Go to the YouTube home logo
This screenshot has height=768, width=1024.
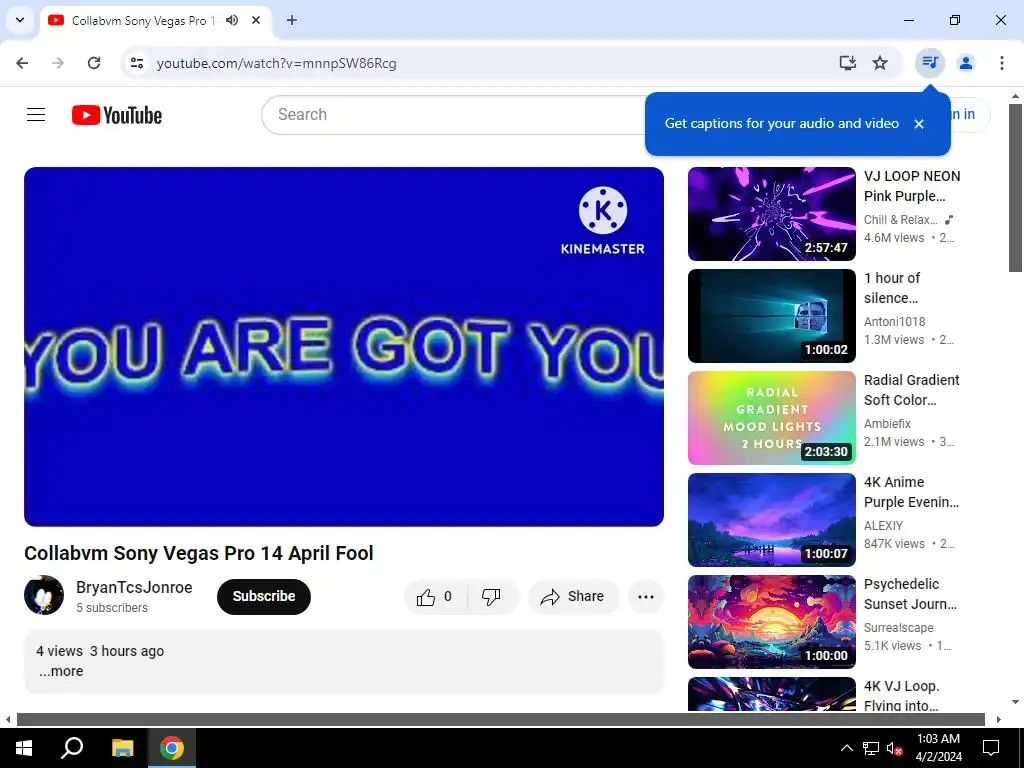[117, 115]
